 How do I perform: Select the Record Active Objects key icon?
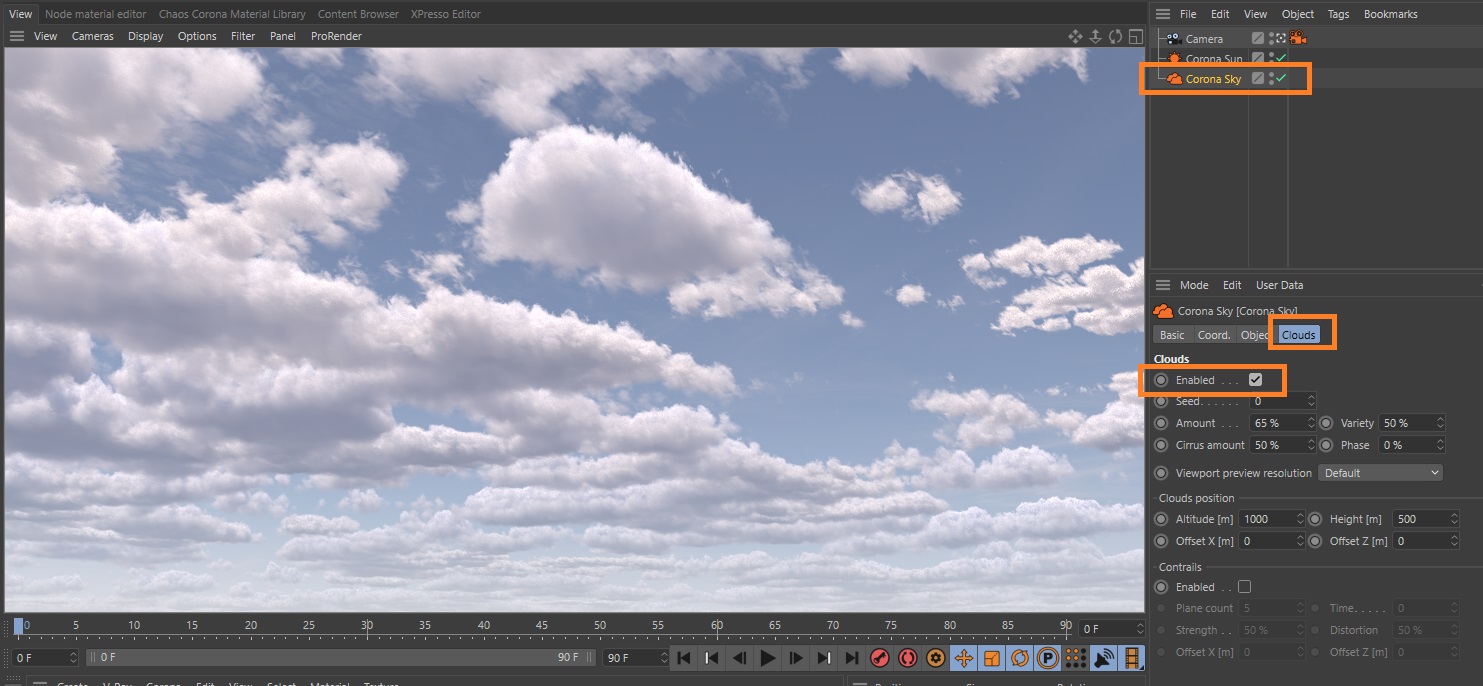pos(880,658)
